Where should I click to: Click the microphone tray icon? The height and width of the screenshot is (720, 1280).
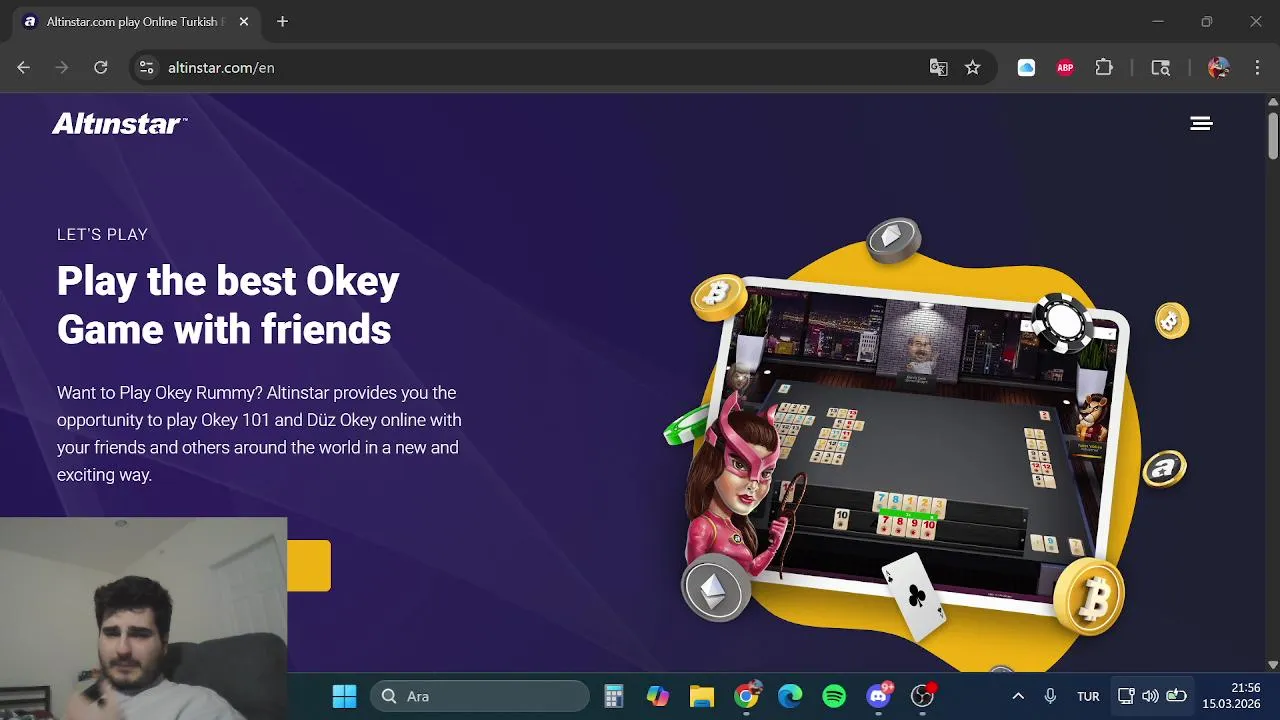tap(1050, 696)
